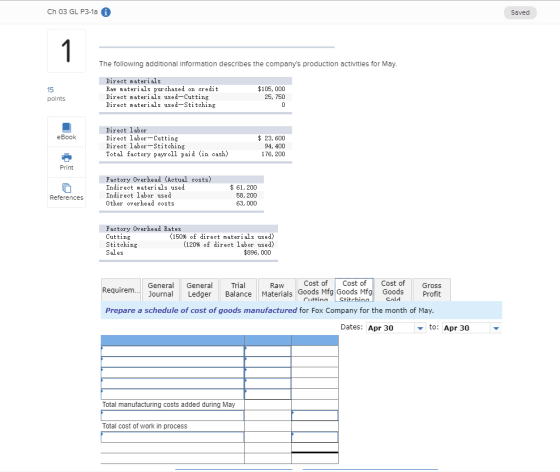
Task: Click the Saved status button
Action: pyautogui.click(x=520, y=12)
